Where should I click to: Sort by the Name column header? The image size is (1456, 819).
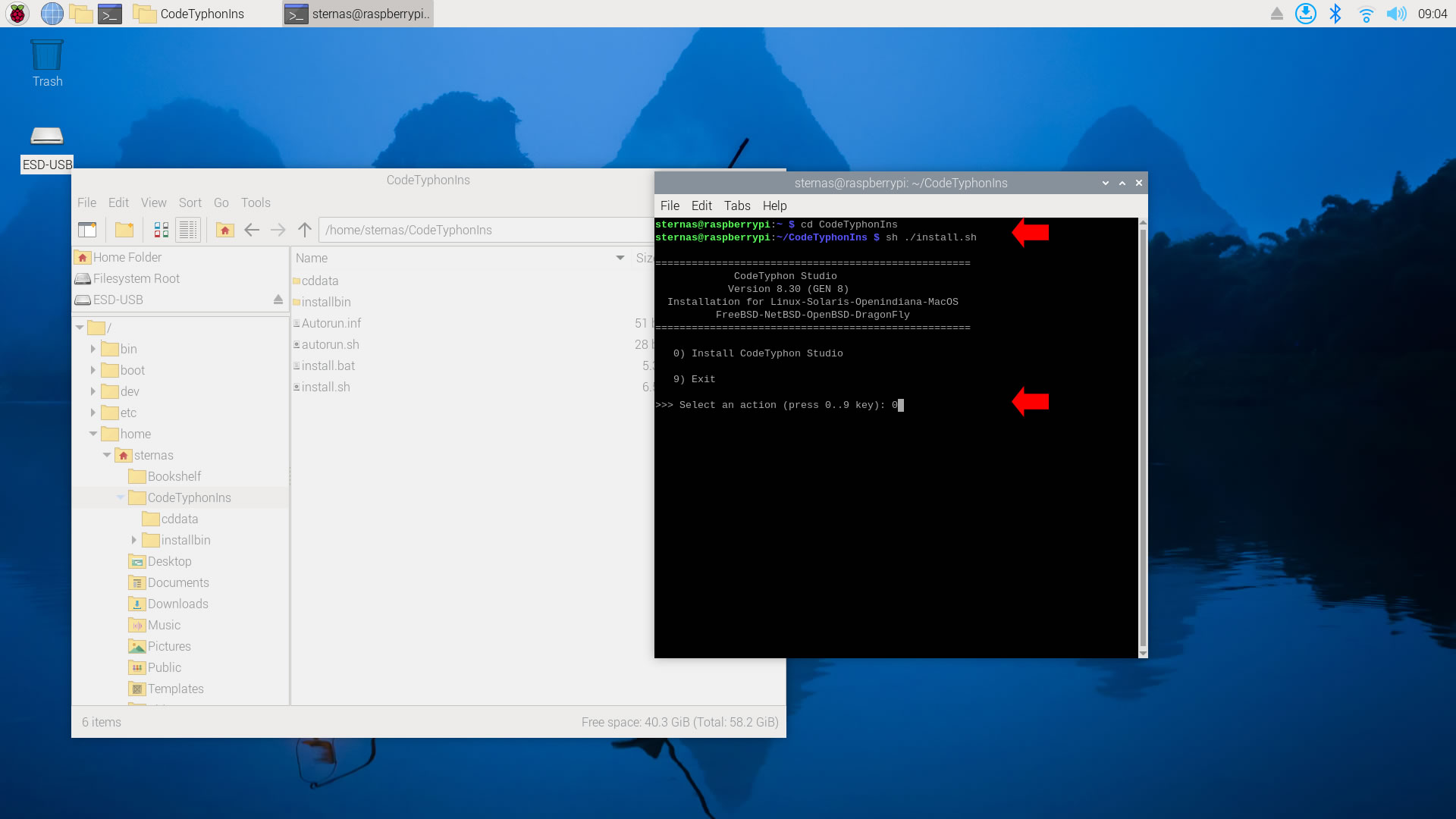(x=460, y=258)
